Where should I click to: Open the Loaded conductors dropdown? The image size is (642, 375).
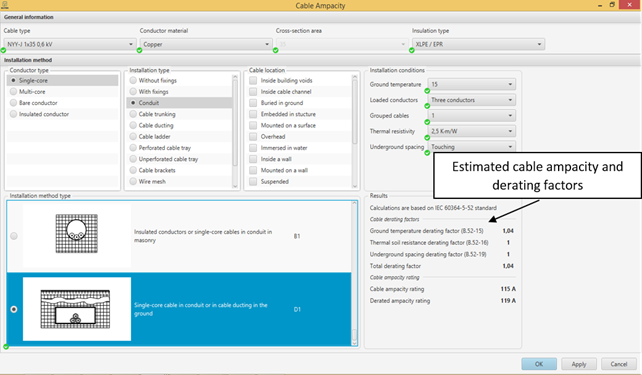[472, 100]
